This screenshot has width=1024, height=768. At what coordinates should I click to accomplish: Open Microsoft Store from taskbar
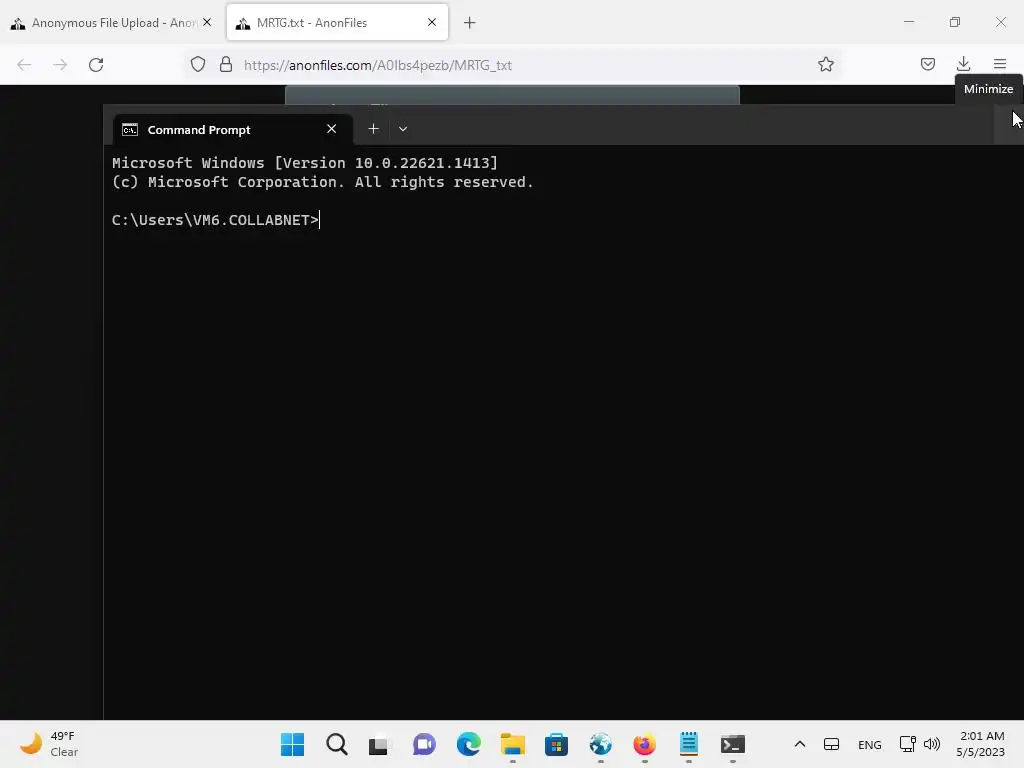coord(556,744)
